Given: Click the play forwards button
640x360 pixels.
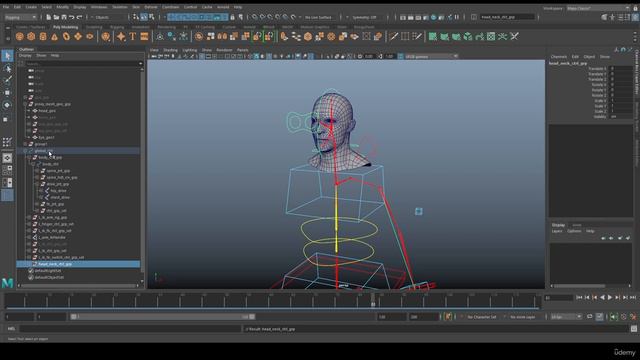Looking at the screenshot, I should coord(610,298).
